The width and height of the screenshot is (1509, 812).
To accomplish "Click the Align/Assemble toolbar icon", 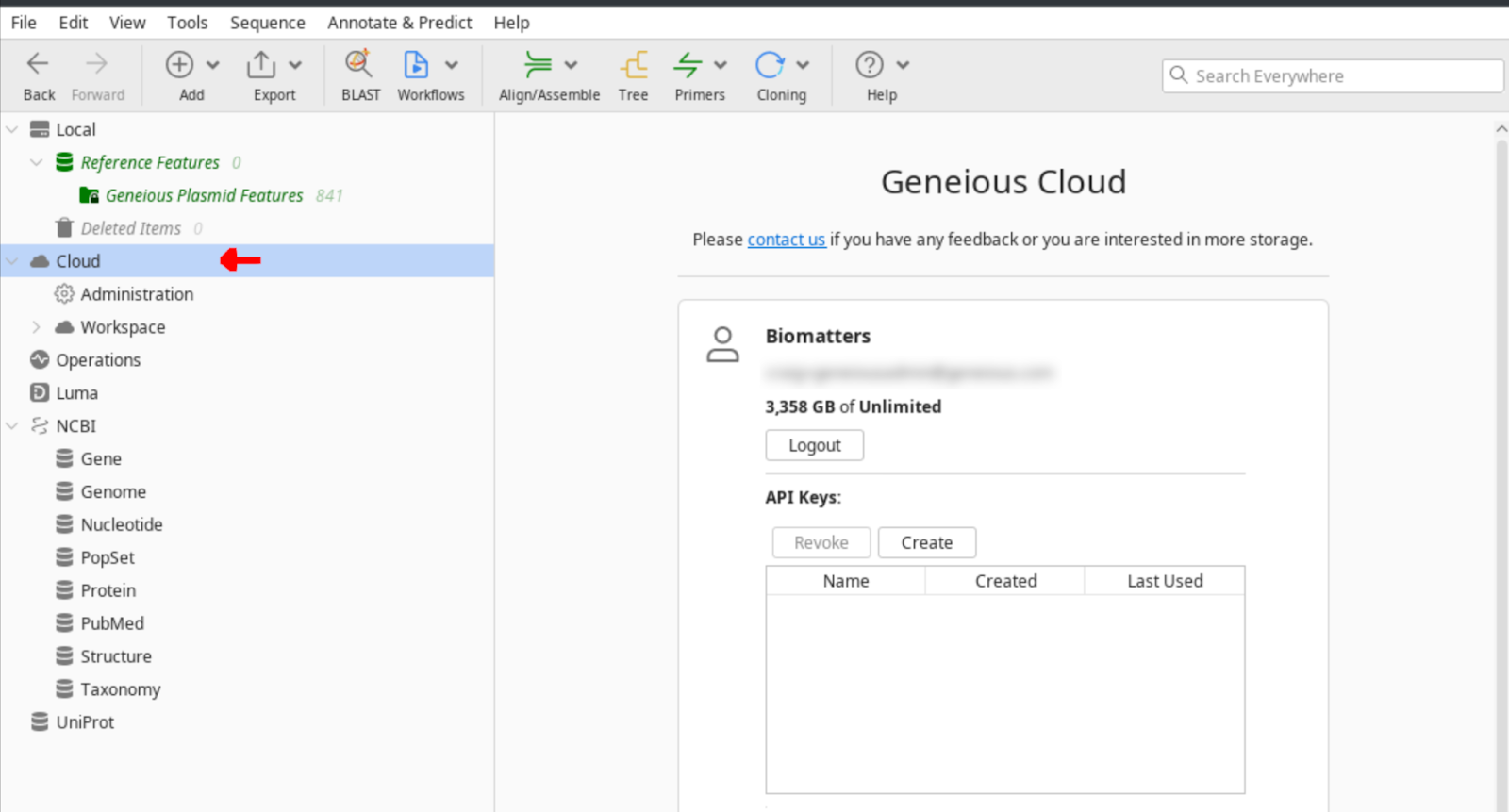I will 538,64.
